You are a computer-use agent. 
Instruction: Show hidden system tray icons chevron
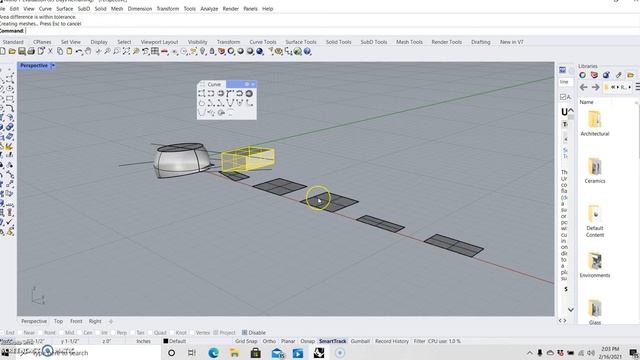point(529,353)
